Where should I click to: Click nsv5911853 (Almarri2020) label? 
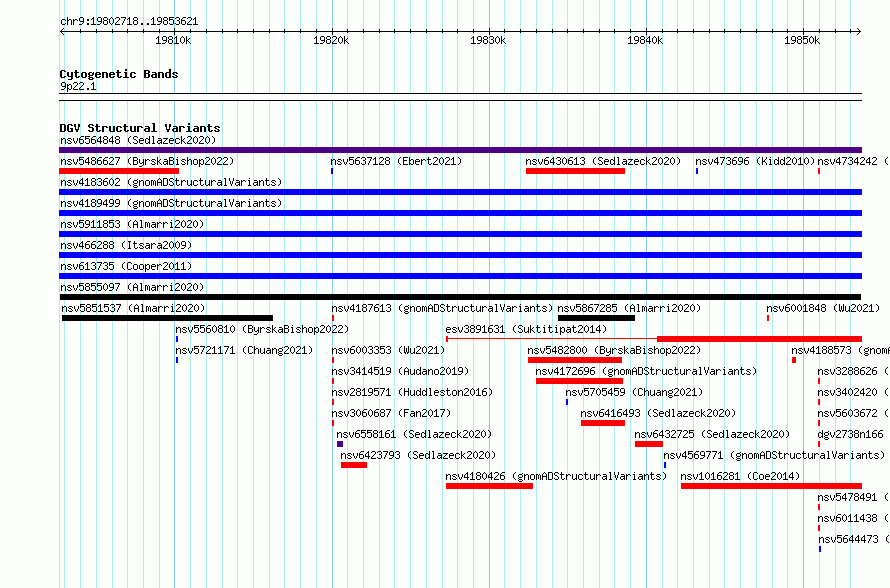point(132,224)
